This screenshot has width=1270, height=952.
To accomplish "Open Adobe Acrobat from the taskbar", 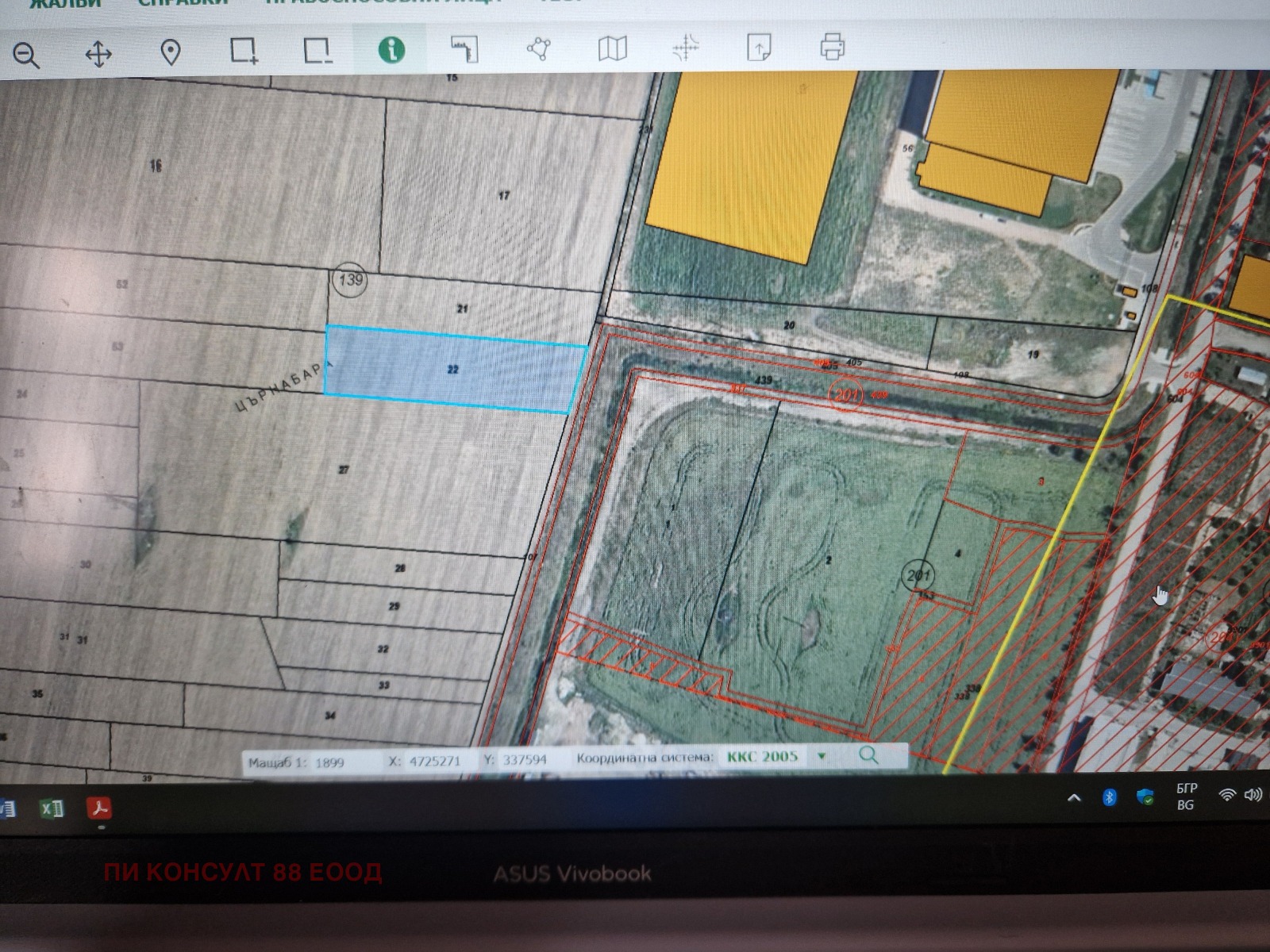I will pyautogui.click(x=100, y=808).
